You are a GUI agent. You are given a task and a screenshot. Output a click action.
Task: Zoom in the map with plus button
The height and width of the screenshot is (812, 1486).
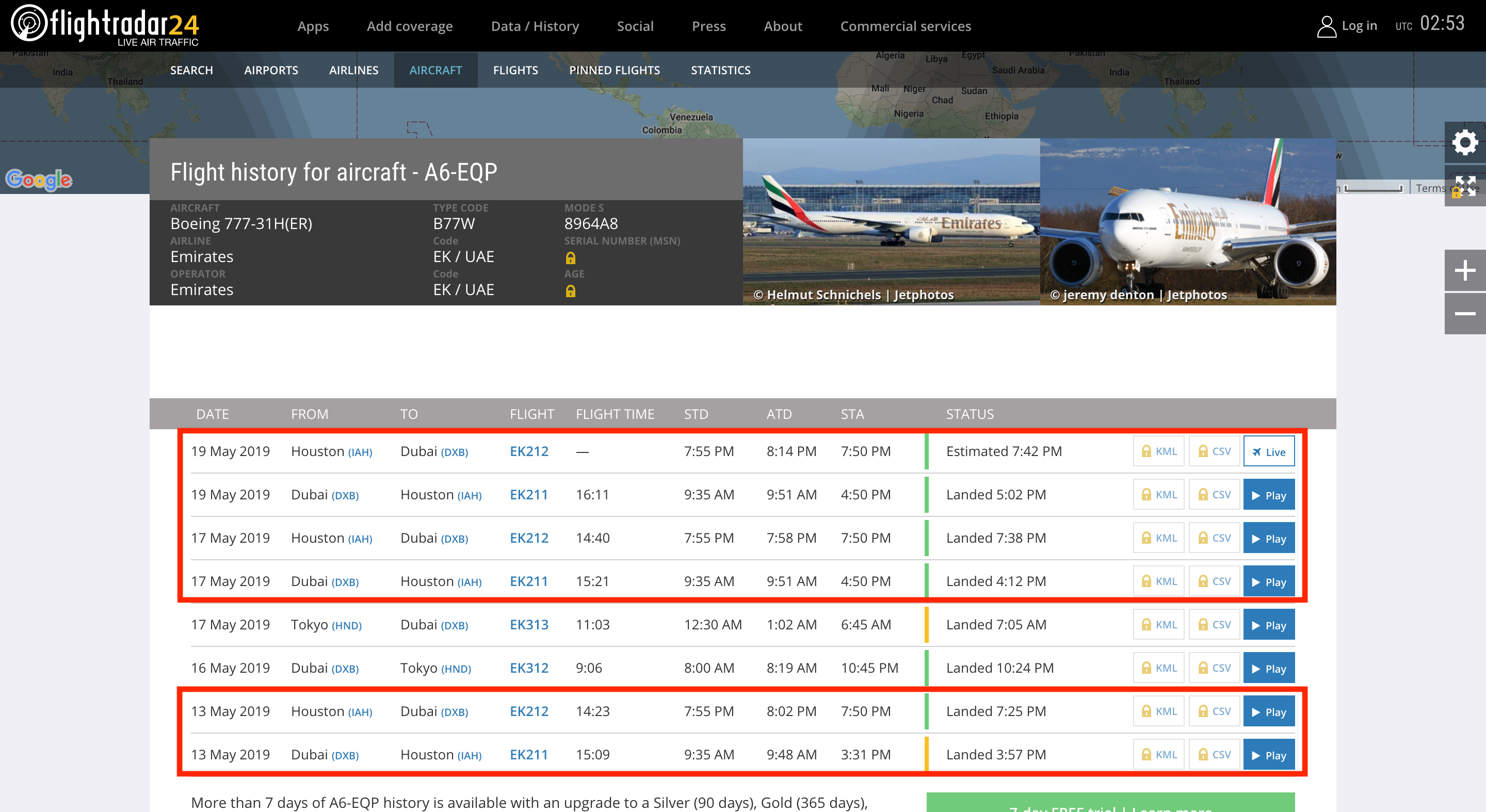coord(1464,270)
